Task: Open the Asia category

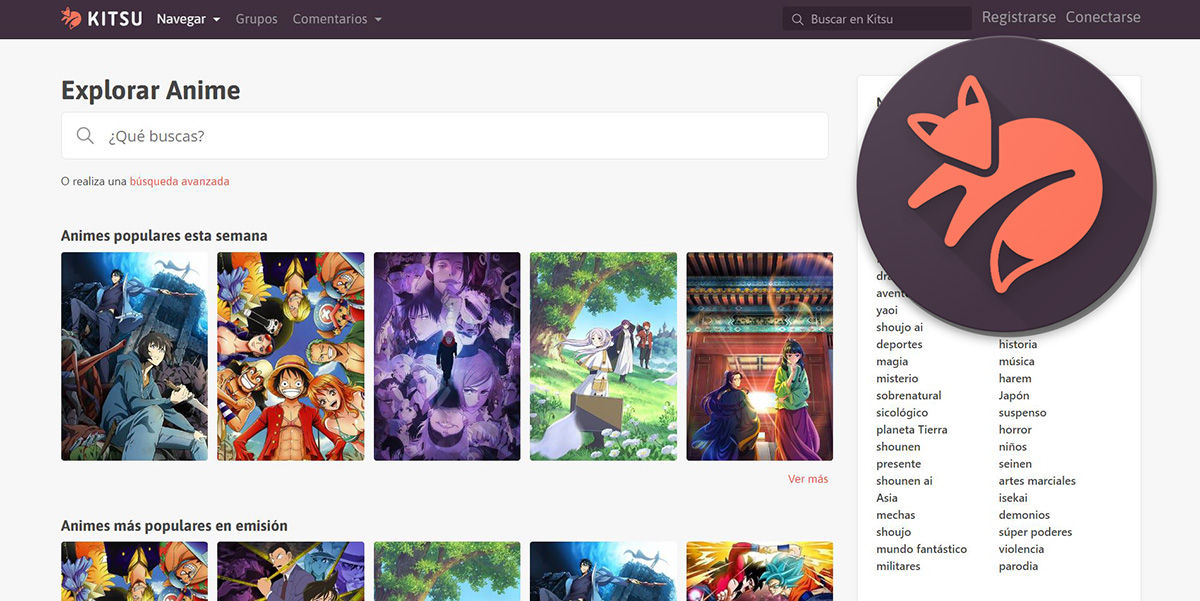Action: pyautogui.click(x=887, y=498)
